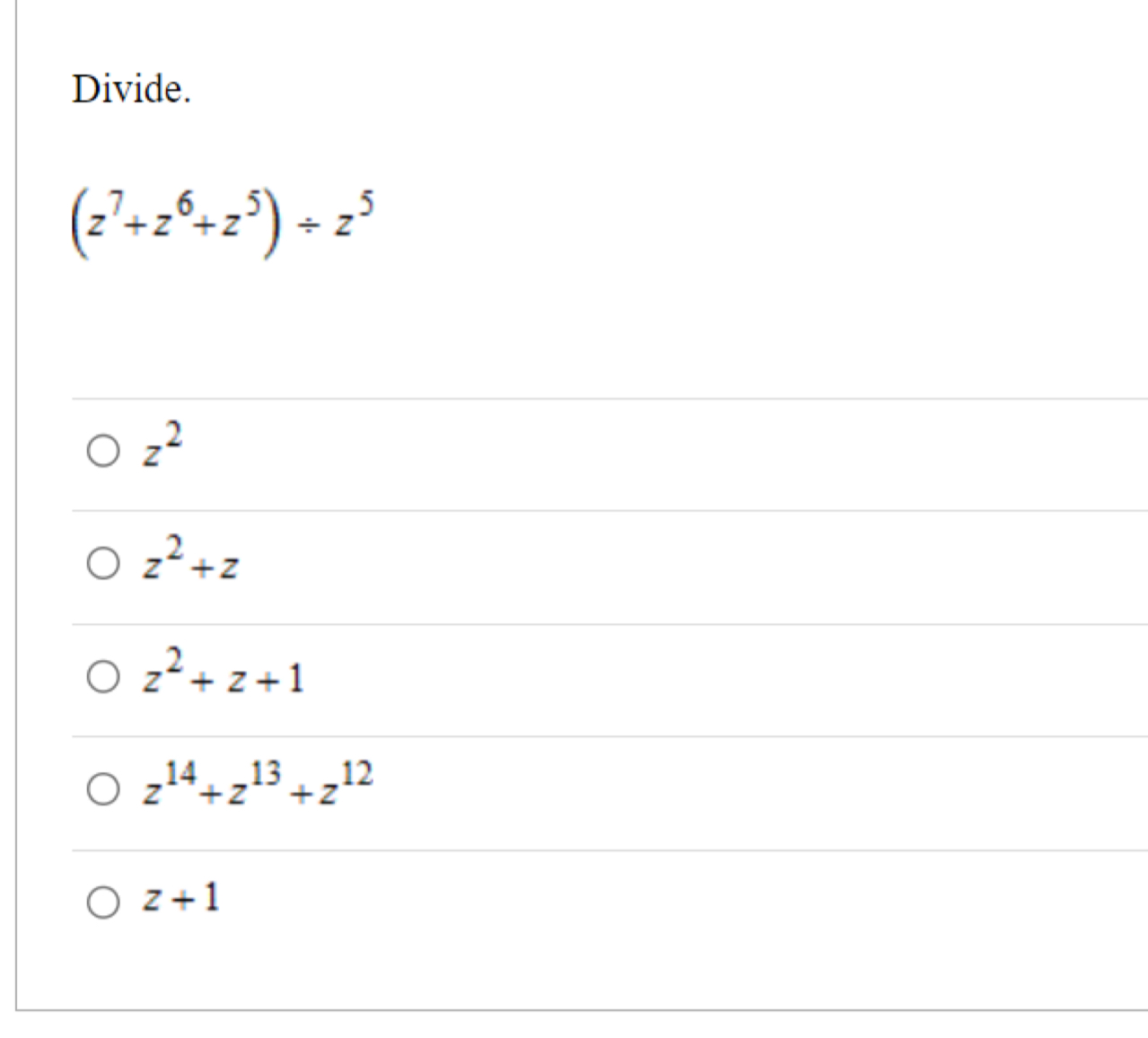Click the answer label z² + z
The image size is (1148, 1038).
coord(187,563)
